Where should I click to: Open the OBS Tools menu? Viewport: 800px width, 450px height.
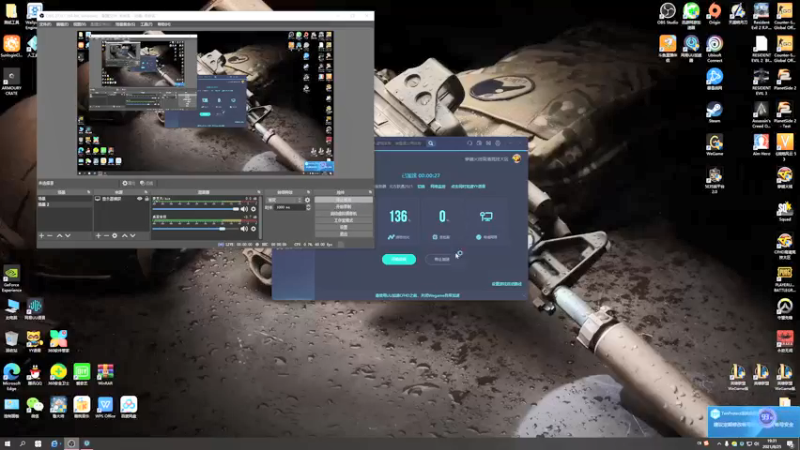pos(146,24)
